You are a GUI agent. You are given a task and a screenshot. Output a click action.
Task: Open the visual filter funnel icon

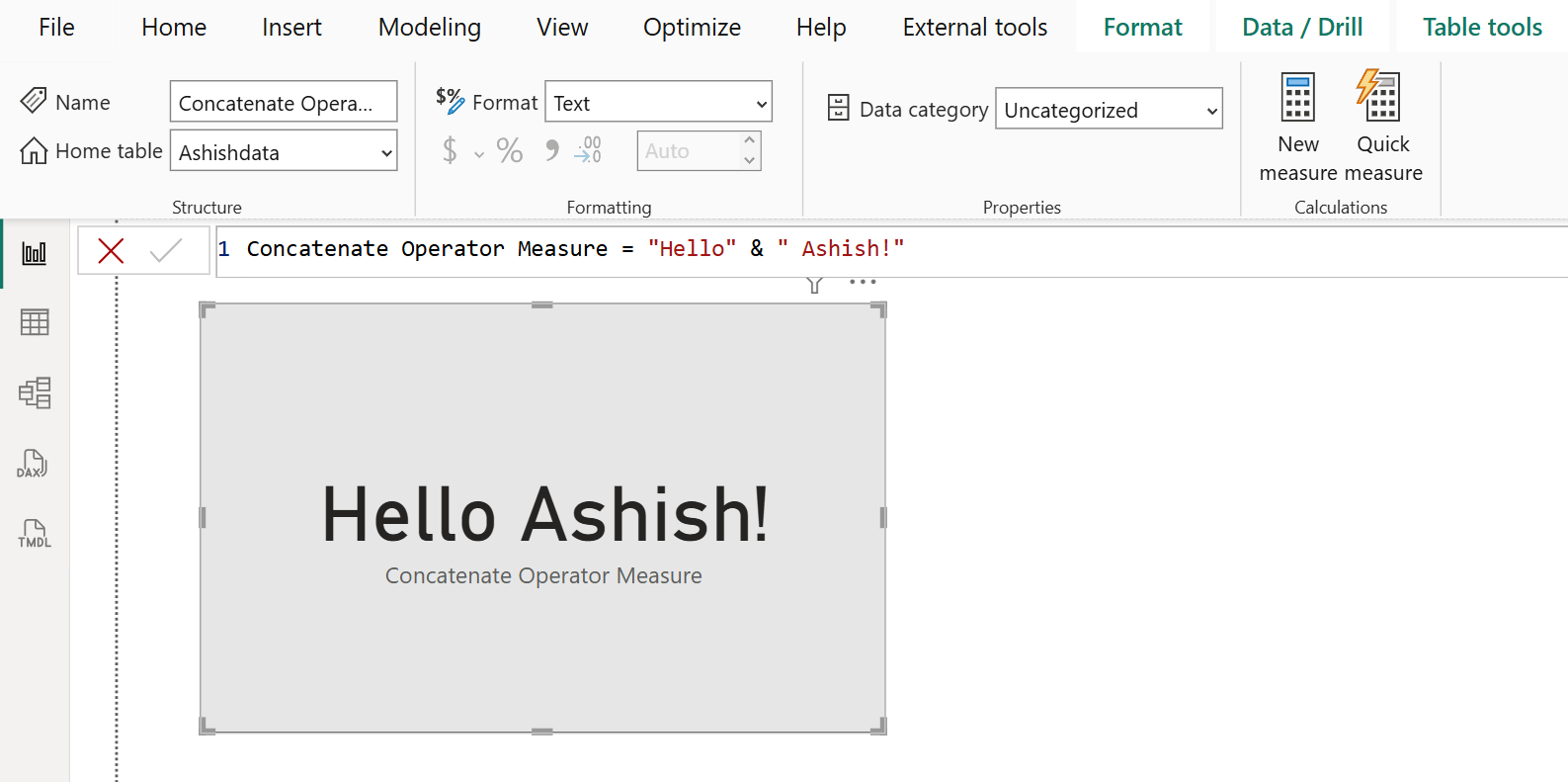point(814,285)
